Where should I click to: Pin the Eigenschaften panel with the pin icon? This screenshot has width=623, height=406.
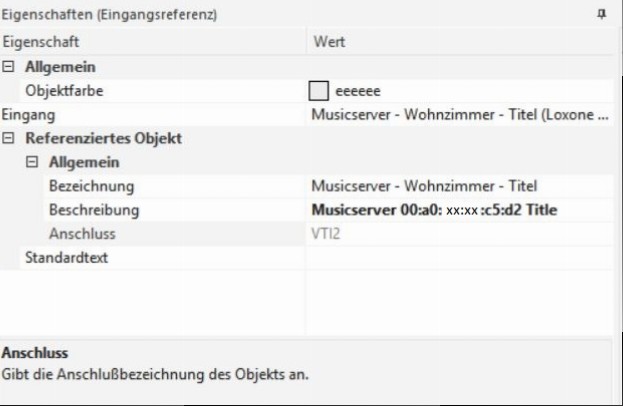pyautogui.click(x=601, y=15)
